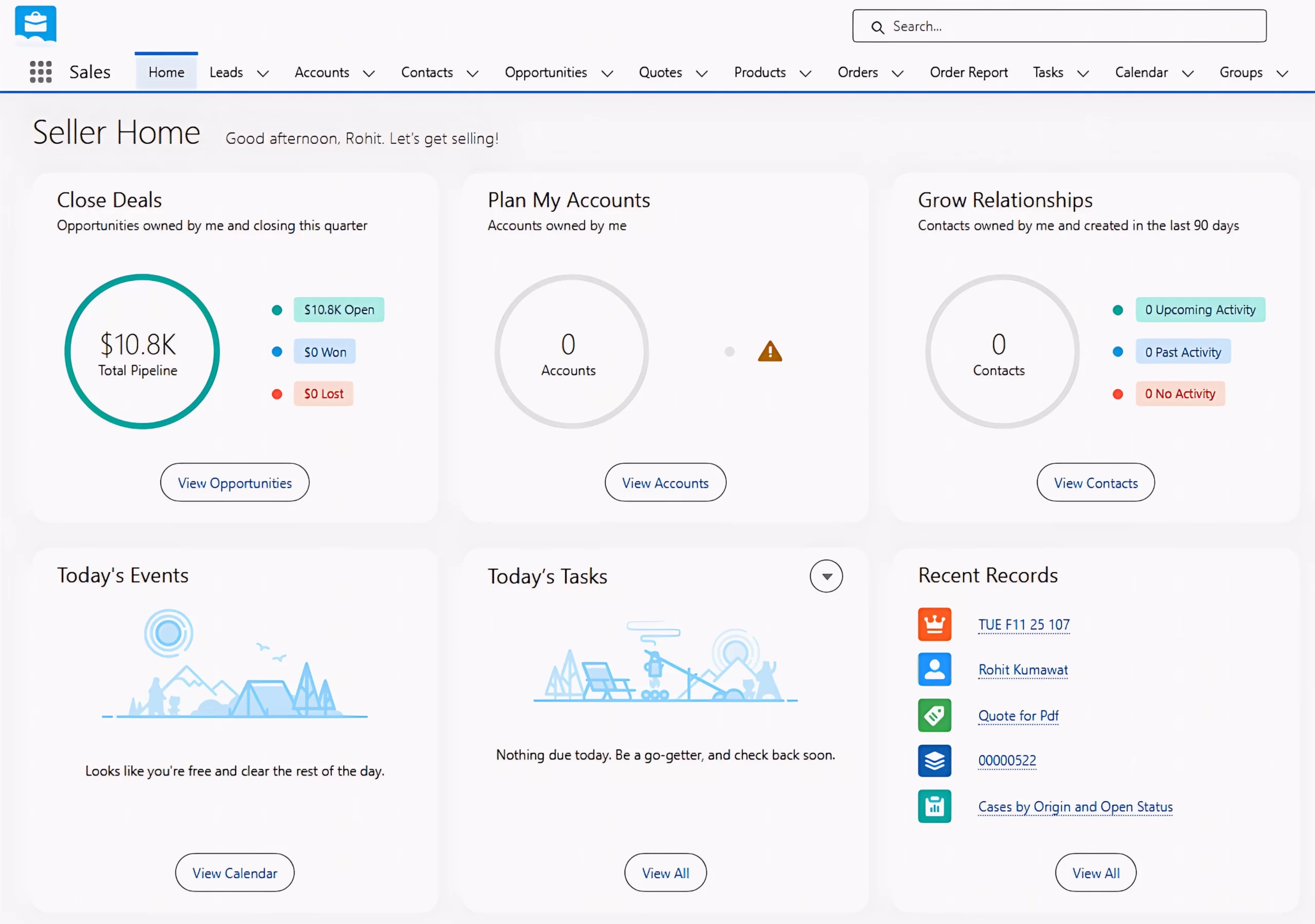Click View All under Today's Tasks
1315x924 pixels.
pyautogui.click(x=666, y=873)
